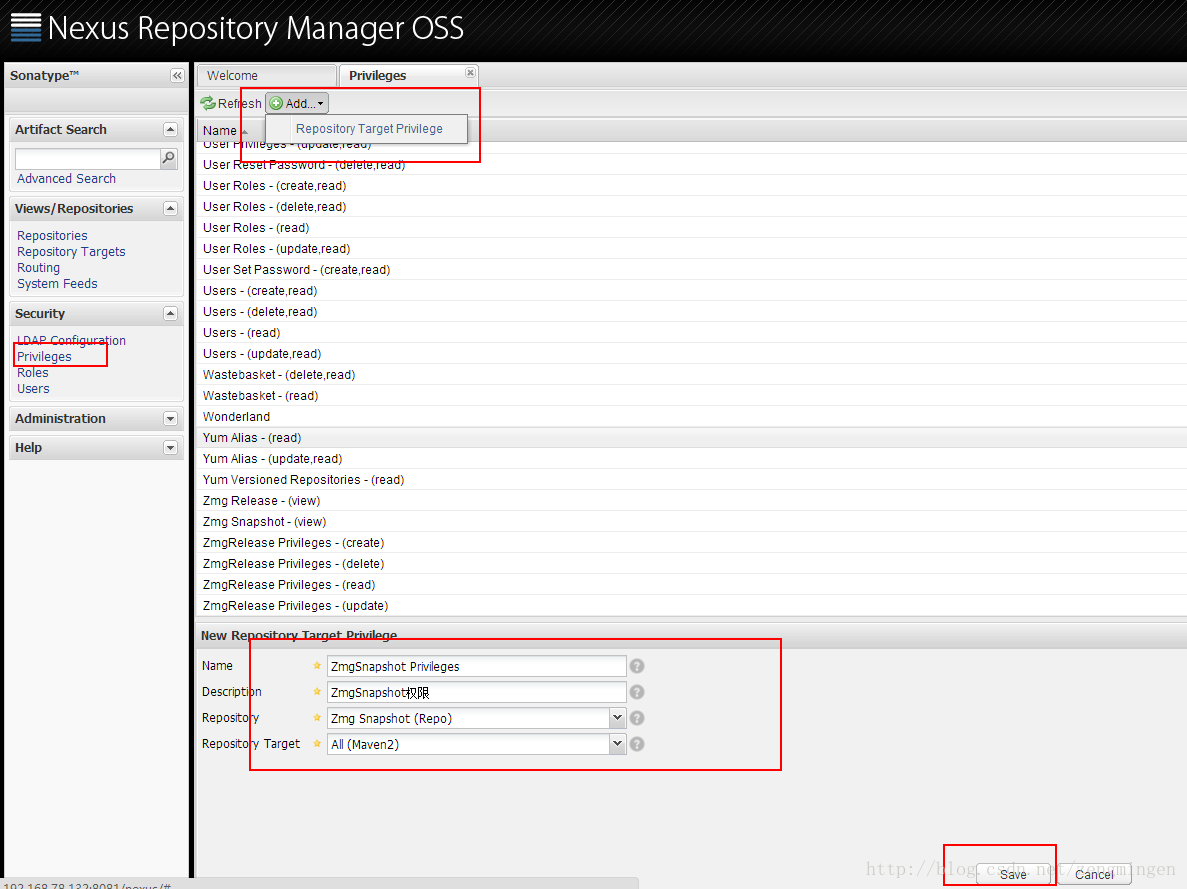The height and width of the screenshot is (889, 1187).
Task: Switch to the Welcome tab
Action: click(266, 76)
